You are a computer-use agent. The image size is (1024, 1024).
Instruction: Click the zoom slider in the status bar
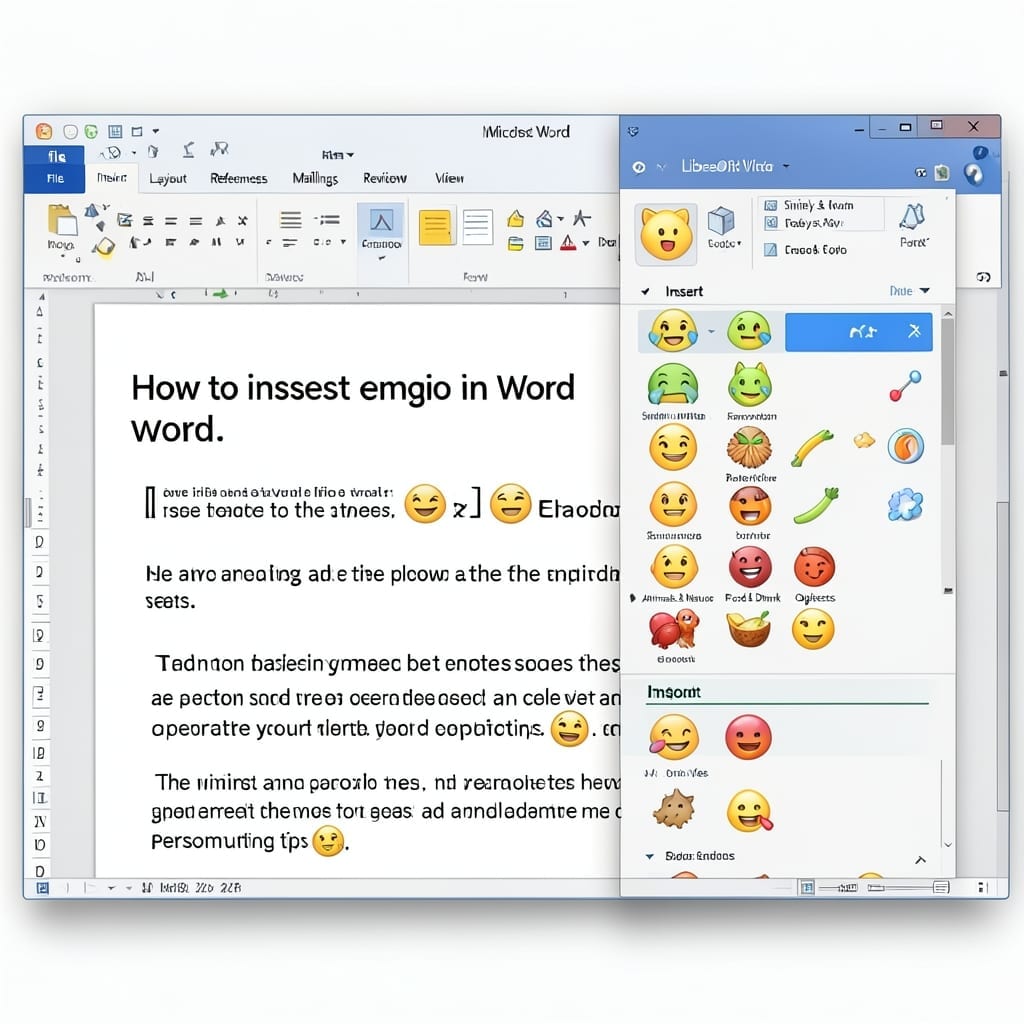[904, 888]
